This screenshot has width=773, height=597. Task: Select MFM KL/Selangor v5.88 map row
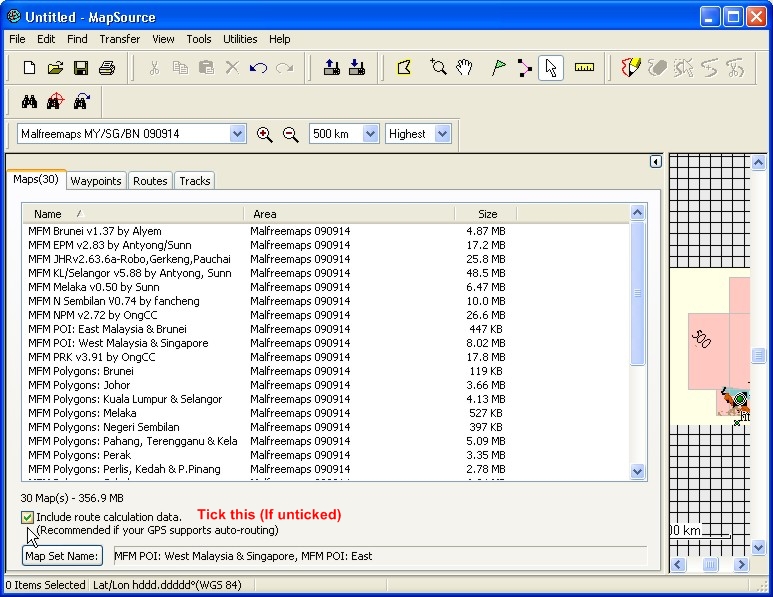(325, 273)
